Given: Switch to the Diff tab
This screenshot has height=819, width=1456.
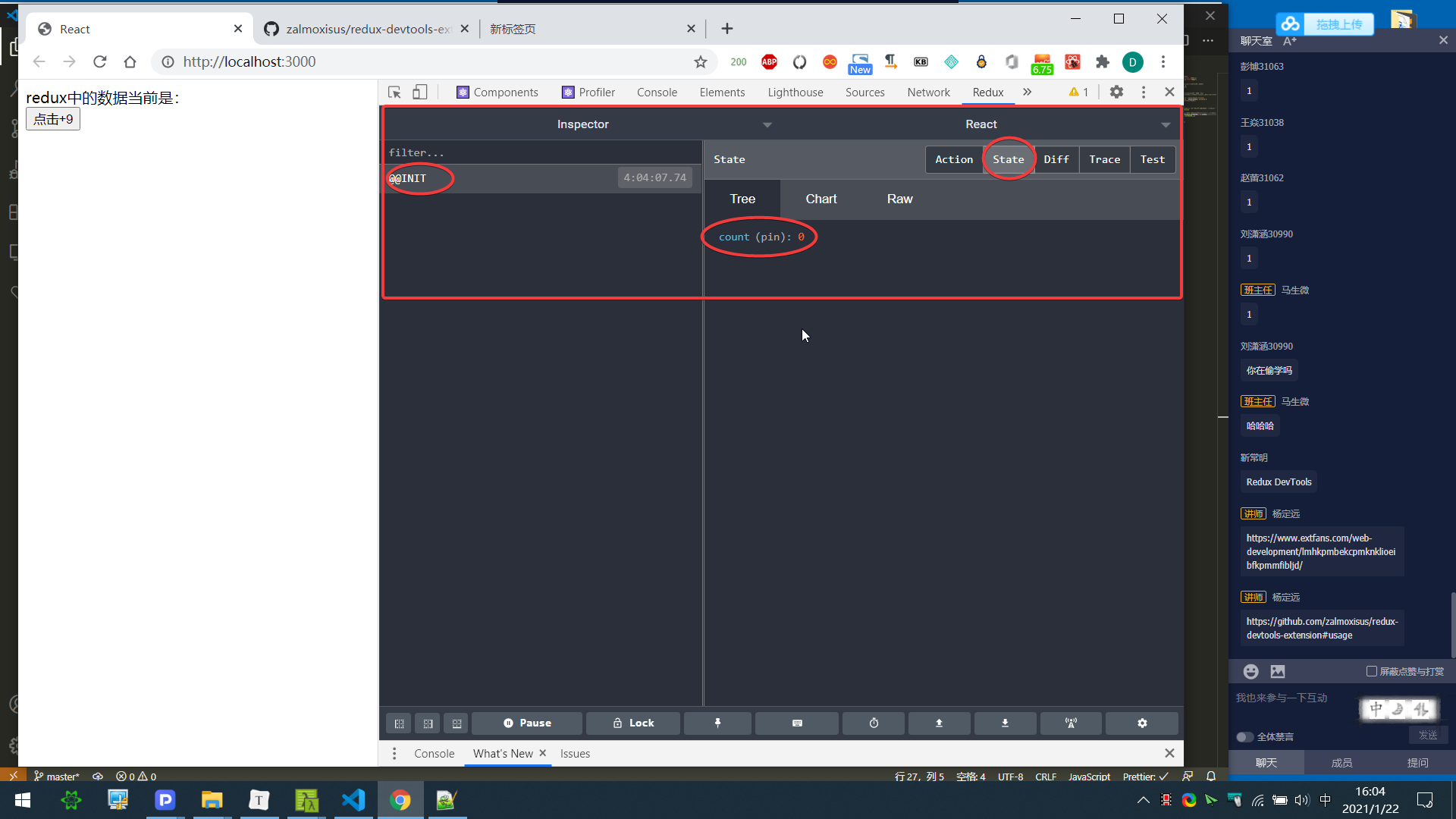Looking at the screenshot, I should click(x=1056, y=159).
